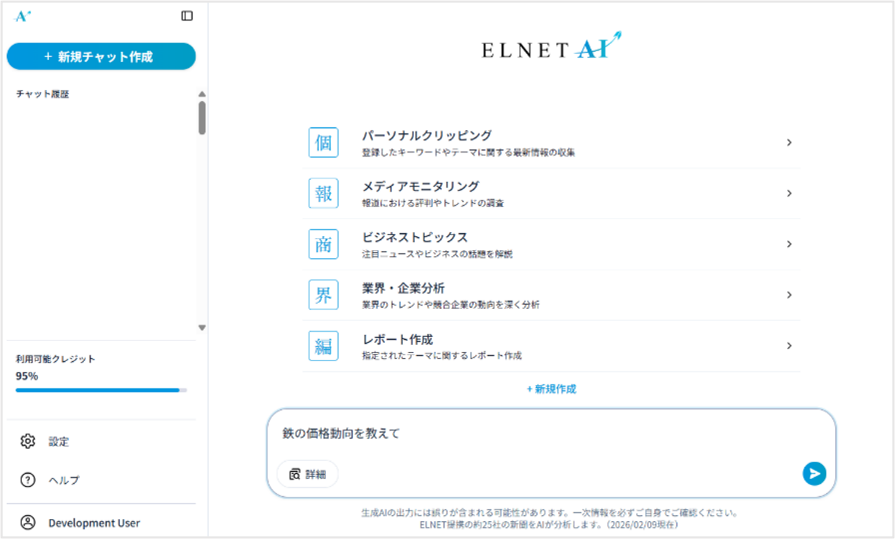Image resolution: width=895 pixels, height=539 pixels.
Task: Click the + 新規作成 link
Action: point(551,389)
